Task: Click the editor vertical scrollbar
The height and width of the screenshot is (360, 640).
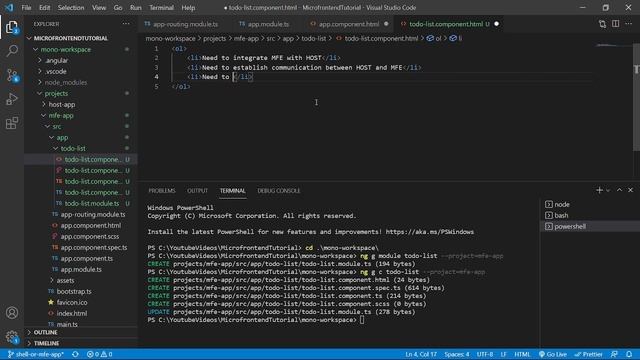Action: click(636, 96)
